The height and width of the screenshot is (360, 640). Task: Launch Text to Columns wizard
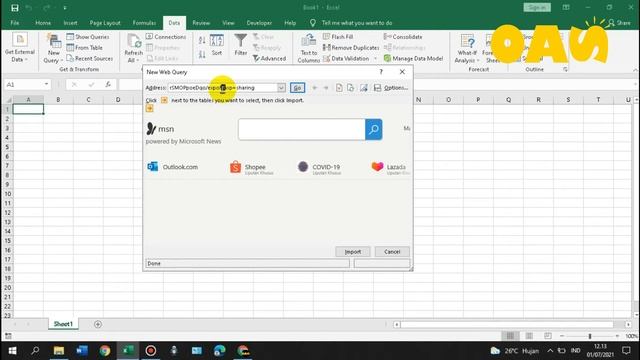(309, 48)
